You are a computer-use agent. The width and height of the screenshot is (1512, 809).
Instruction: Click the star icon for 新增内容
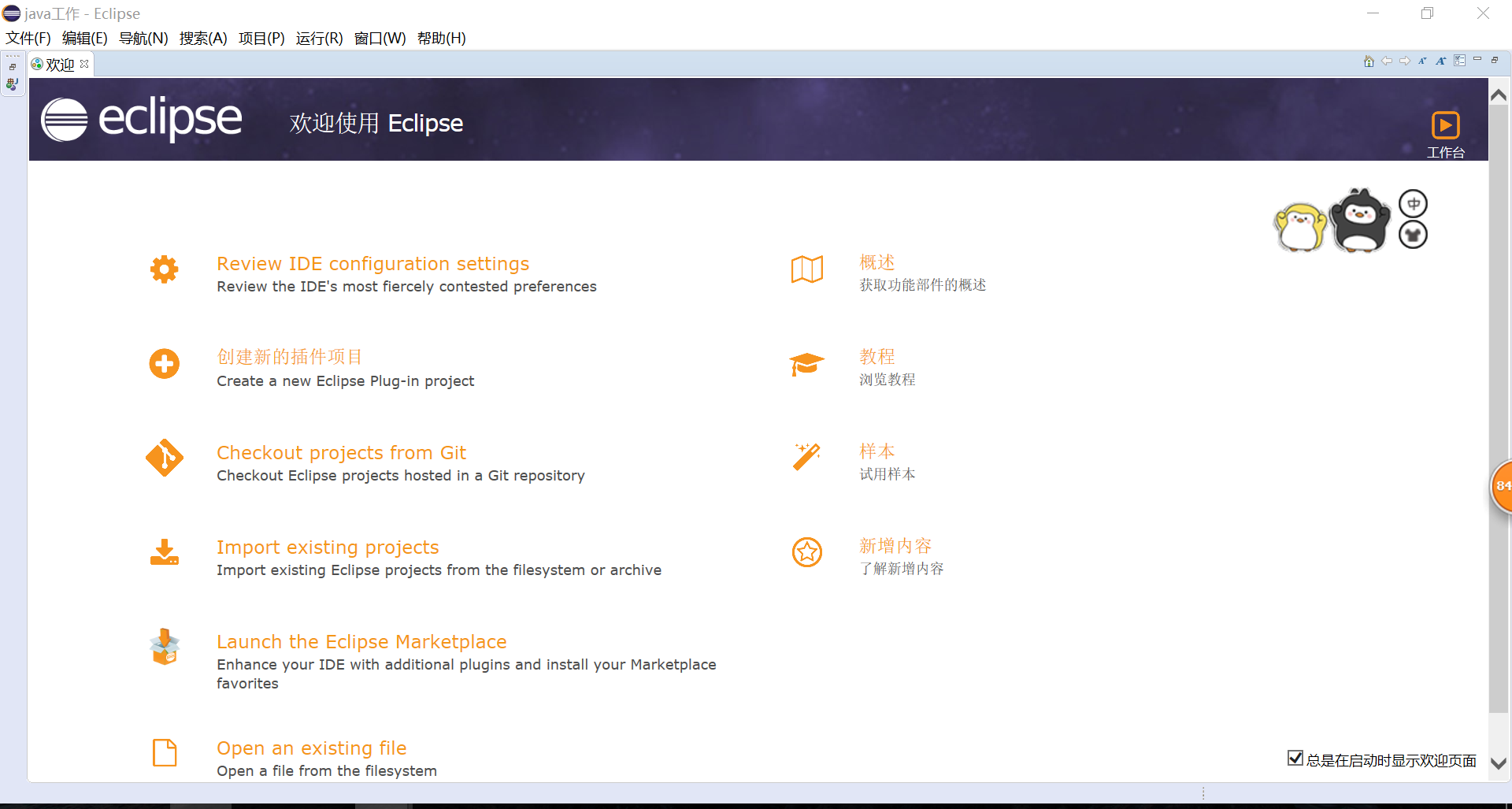[807, 552]
